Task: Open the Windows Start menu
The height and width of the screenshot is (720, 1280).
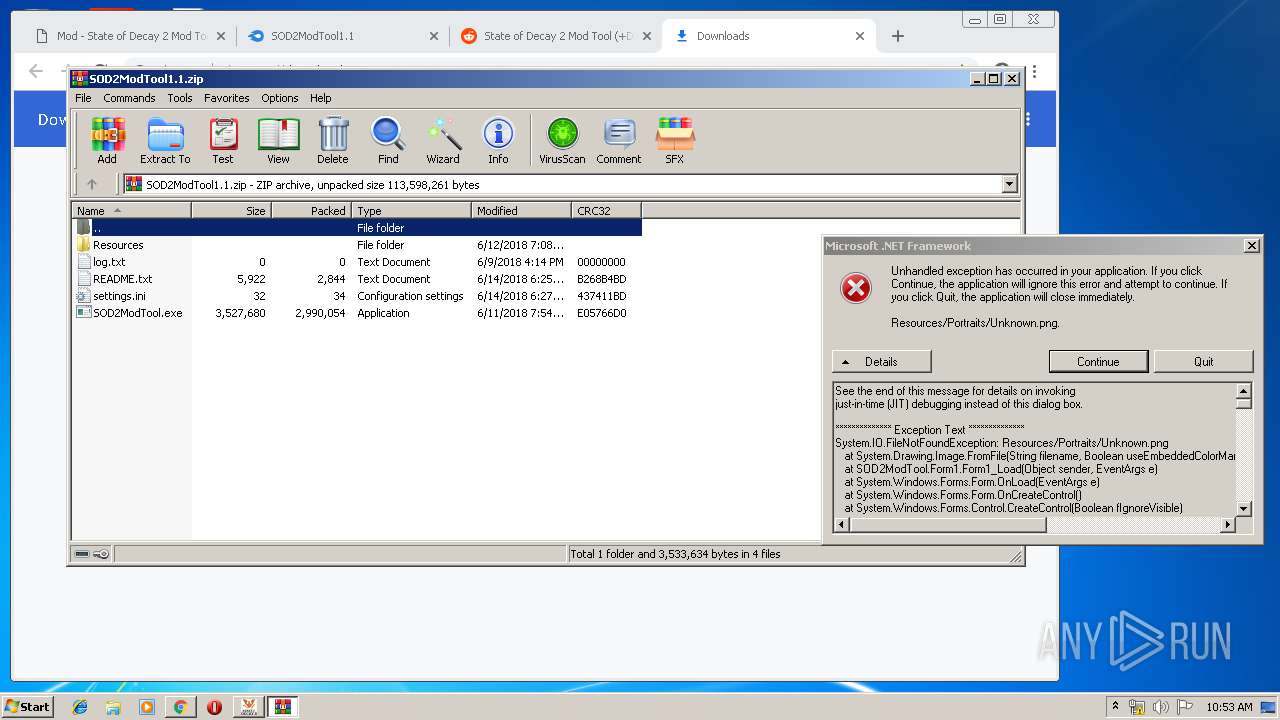Action: click(x=28, y=706)
